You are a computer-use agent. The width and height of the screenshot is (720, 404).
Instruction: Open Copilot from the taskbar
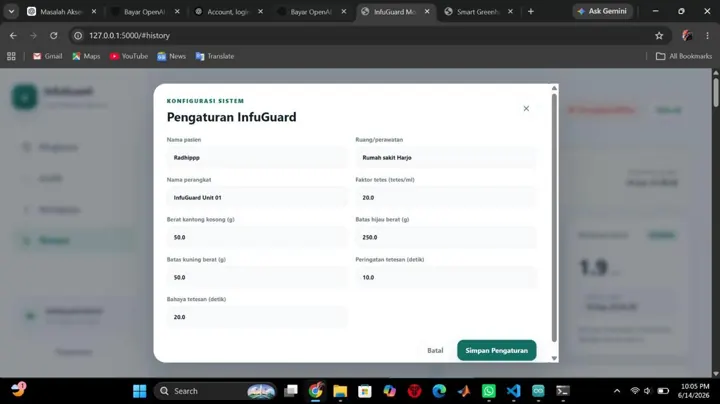[x=390, y=391]
